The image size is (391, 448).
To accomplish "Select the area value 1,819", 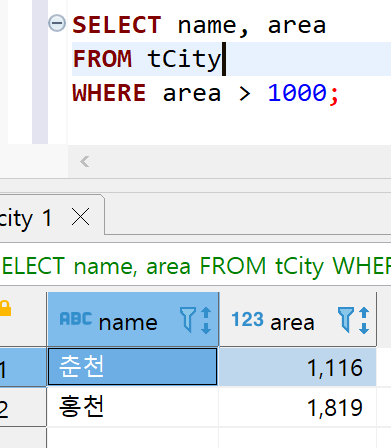I will (x=298, y=407).
